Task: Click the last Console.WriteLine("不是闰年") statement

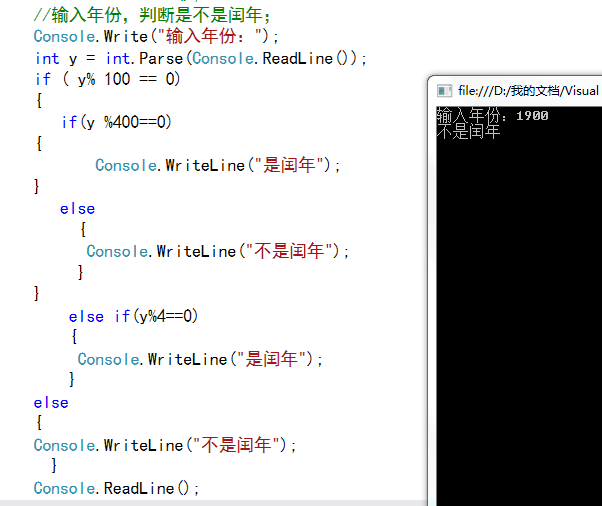Action: coord(165,446)
